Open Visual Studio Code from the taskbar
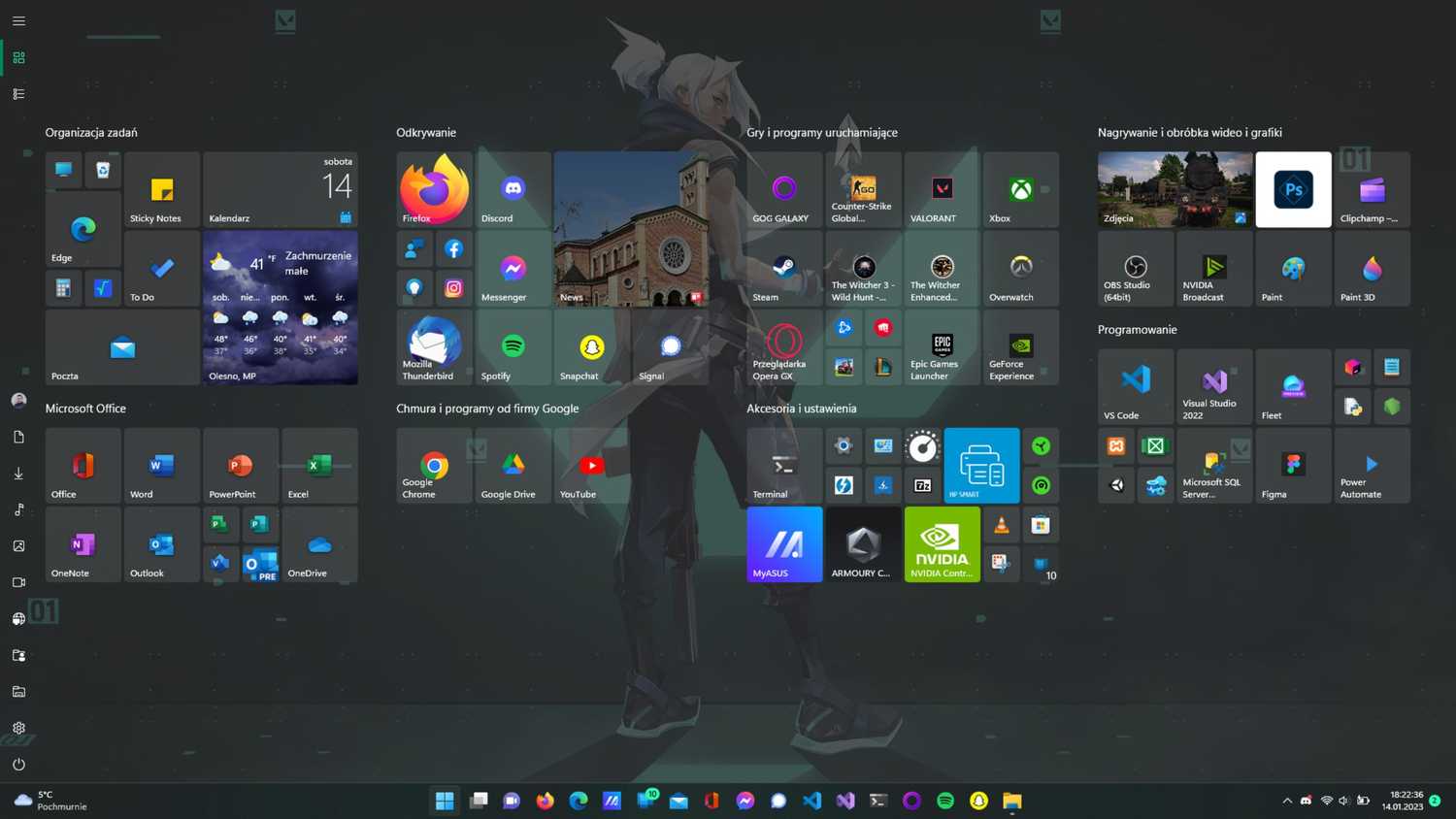 (x=811, y=801)
